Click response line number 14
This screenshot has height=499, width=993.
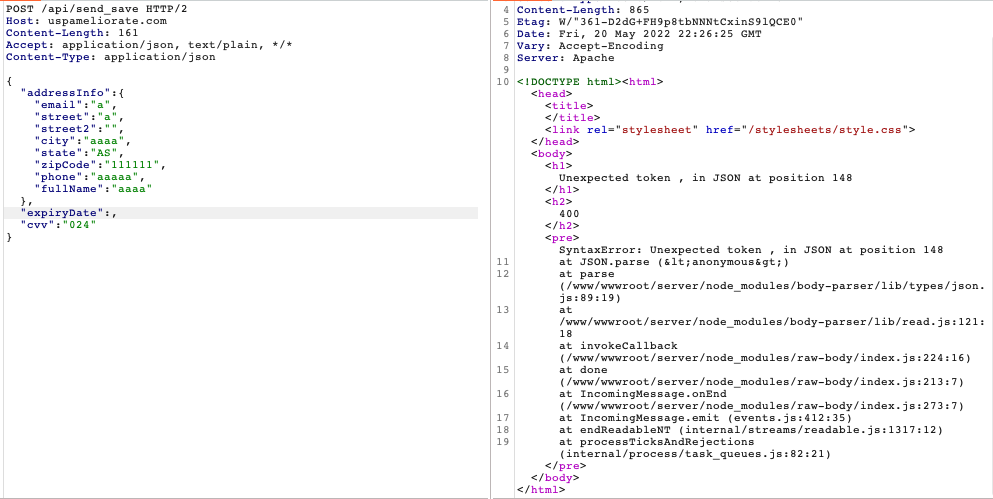coord(503,346)
